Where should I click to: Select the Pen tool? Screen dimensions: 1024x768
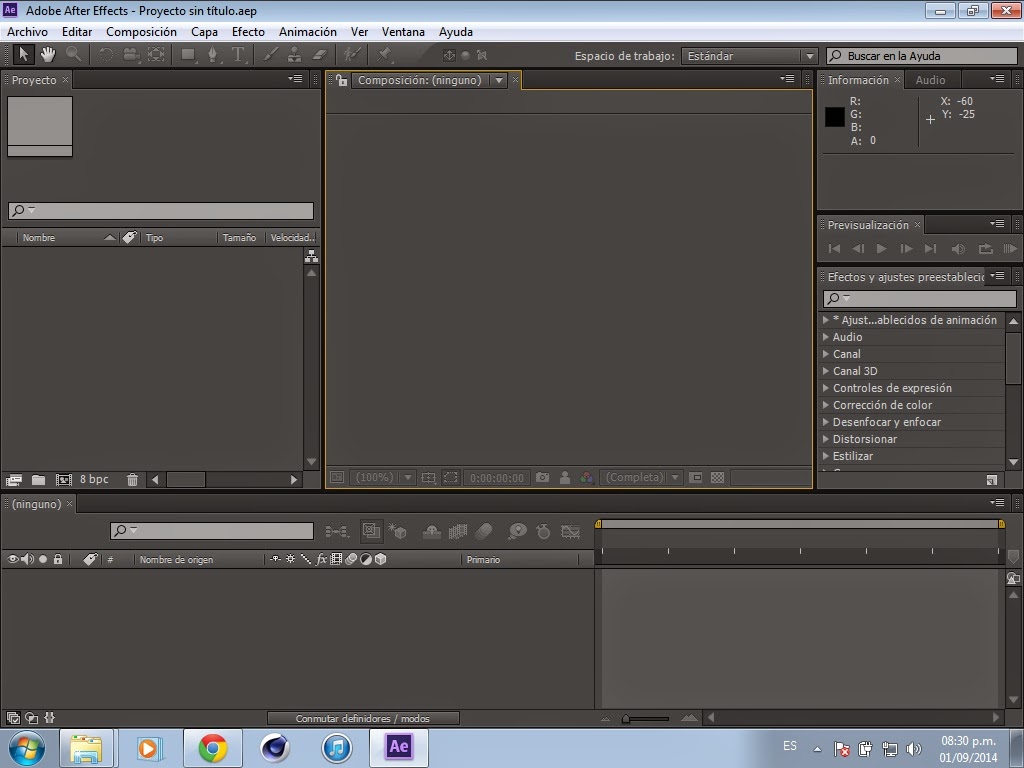213,55
